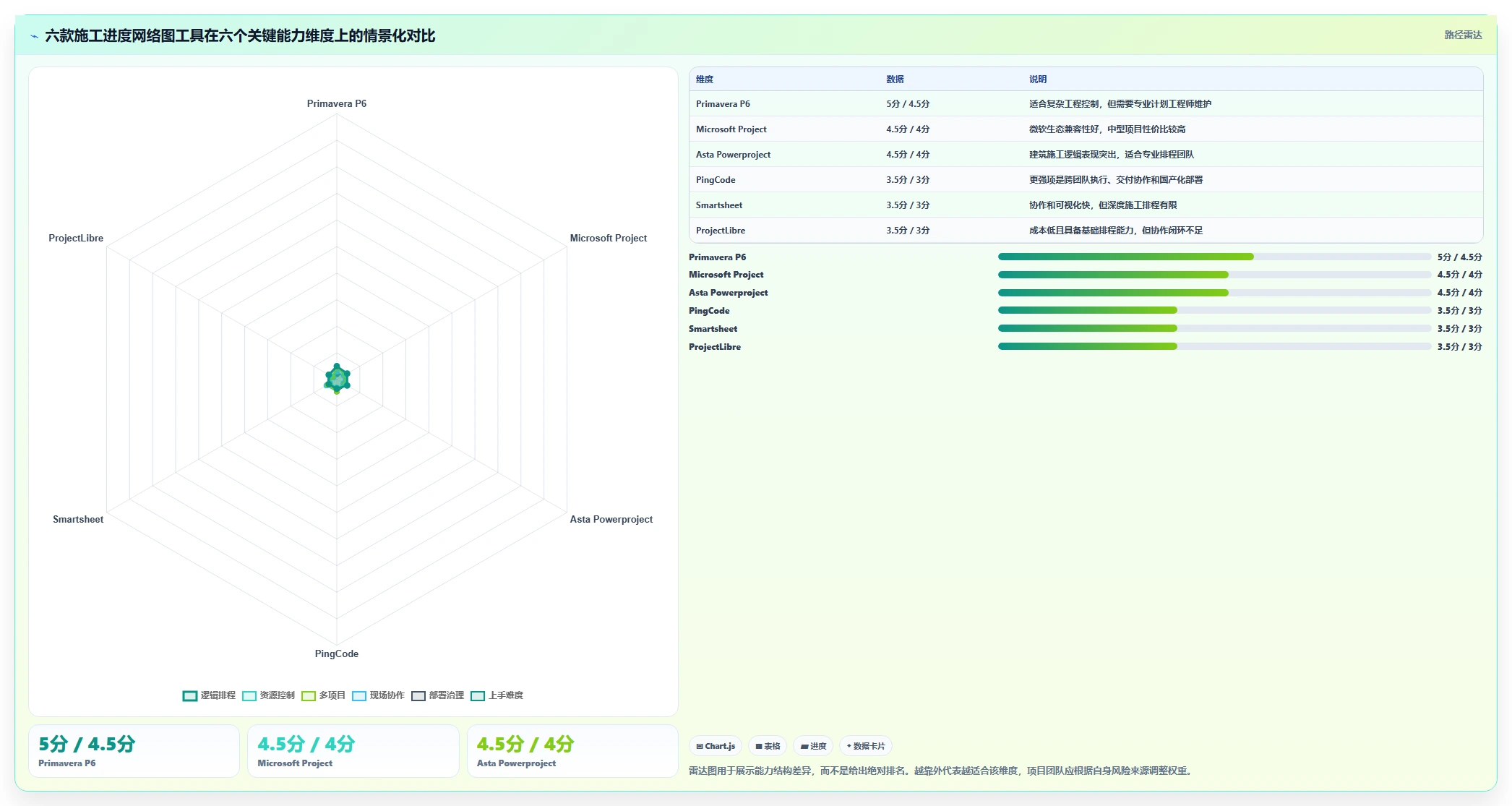This screenshot has height=806, width=1512.
Task: Toggle the 部署治理 legend series
Action: (x=437, y=695)
